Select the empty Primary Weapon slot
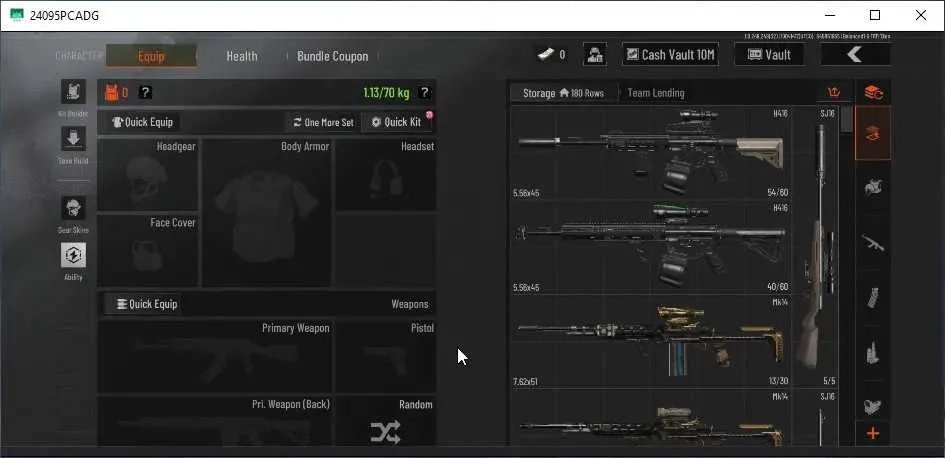Image resolution: width=945 pixels, height=458 pixels. point(215,357)
